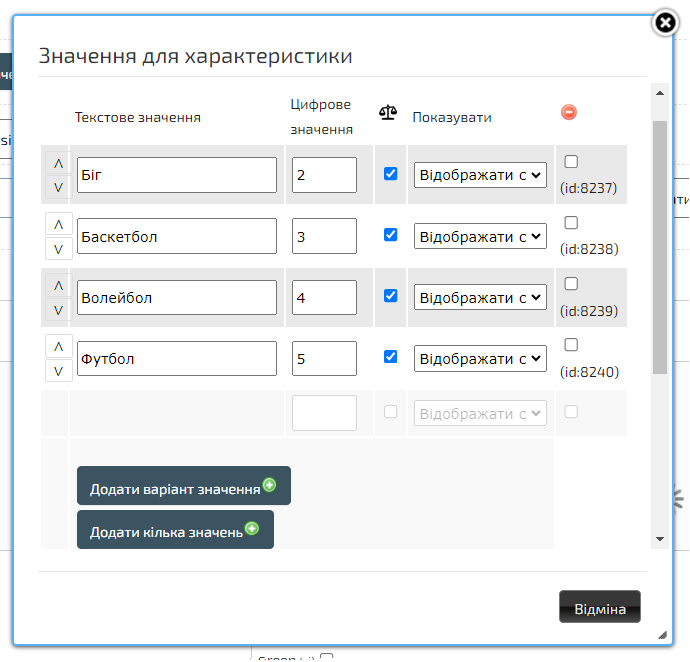Move the Волейбол row down with arrow
The image size is (690, 662).
[58, 310]
